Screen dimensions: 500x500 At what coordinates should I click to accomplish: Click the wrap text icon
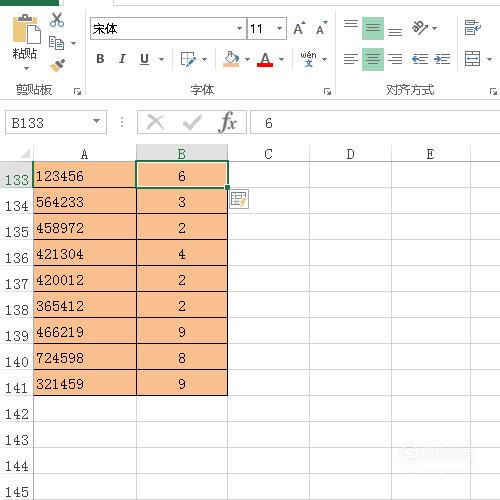(473, 28)
